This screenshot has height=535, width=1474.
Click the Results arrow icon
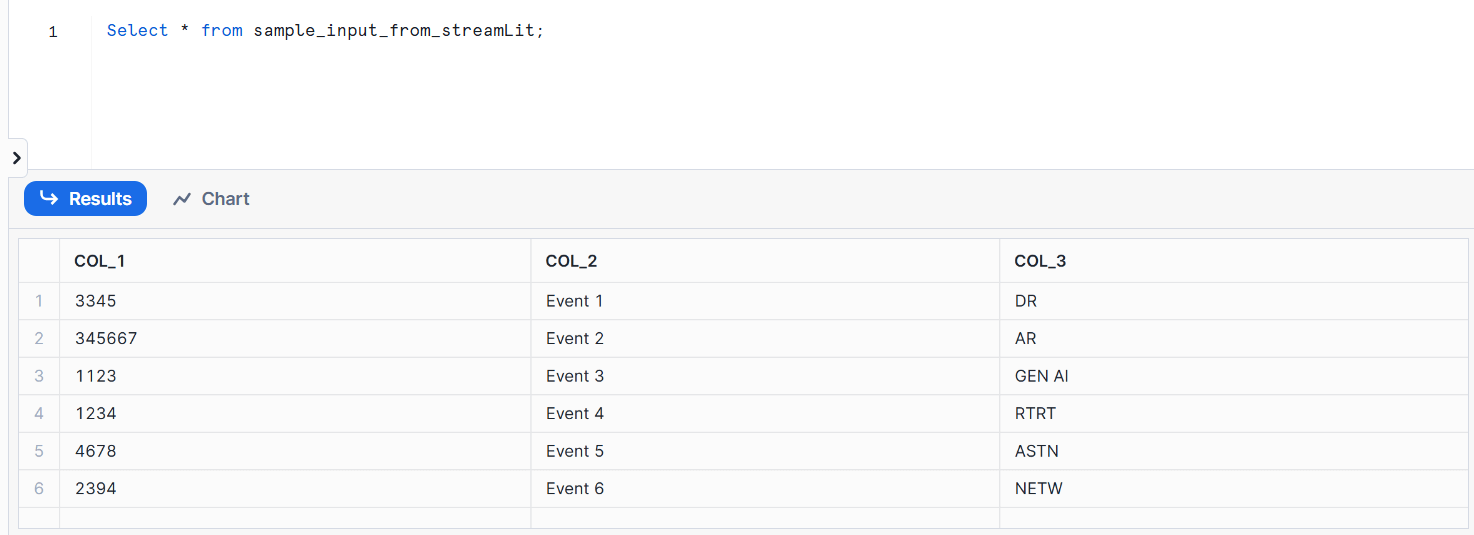coord(48,199)
